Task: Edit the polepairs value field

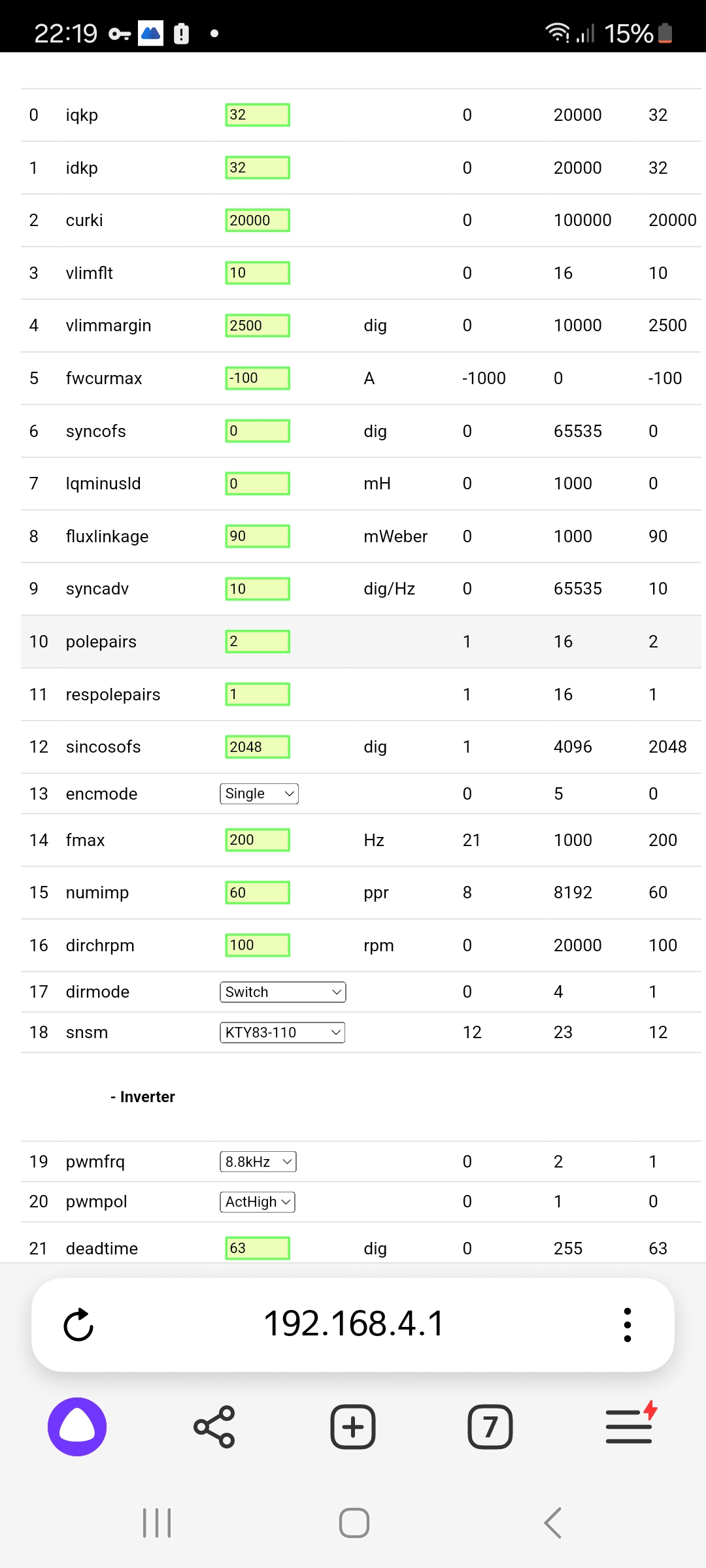Action: [x=258, y=642]
